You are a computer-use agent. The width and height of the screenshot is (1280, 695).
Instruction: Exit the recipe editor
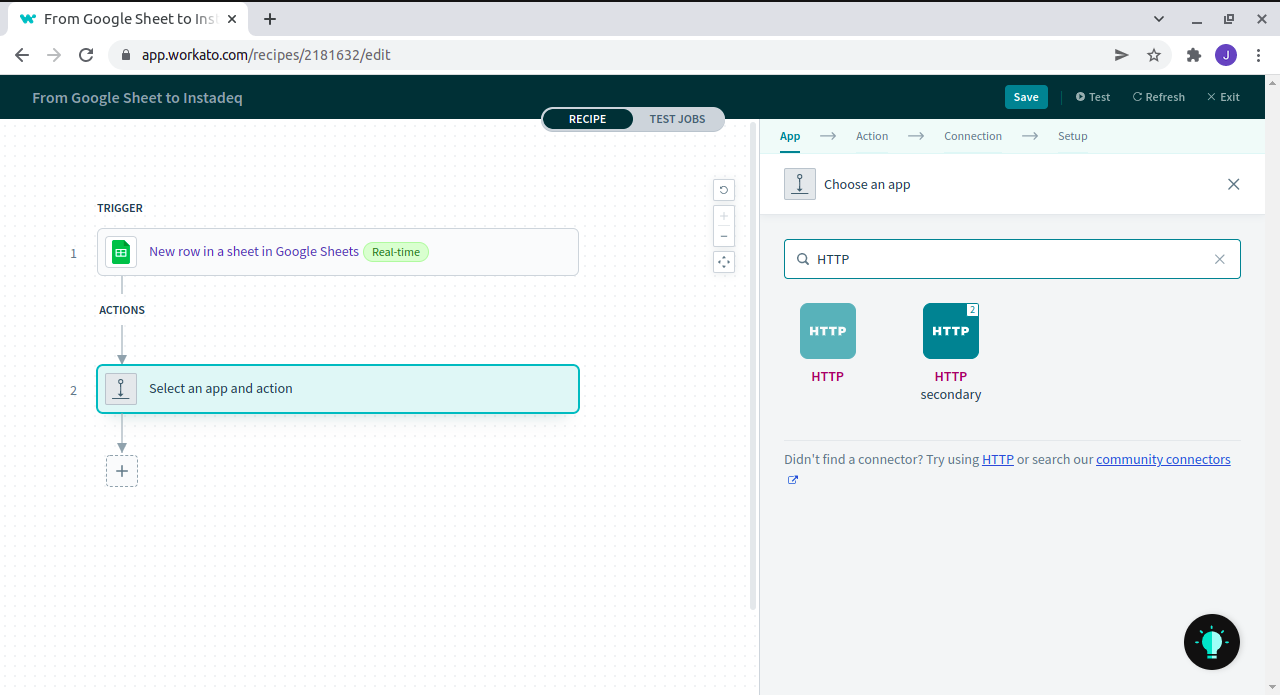click(x=1223, y=97)
